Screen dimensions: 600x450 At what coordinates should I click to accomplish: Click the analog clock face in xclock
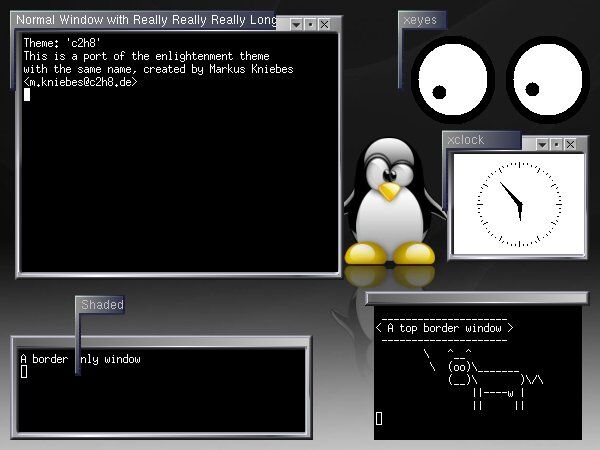(x=519, y=204)
